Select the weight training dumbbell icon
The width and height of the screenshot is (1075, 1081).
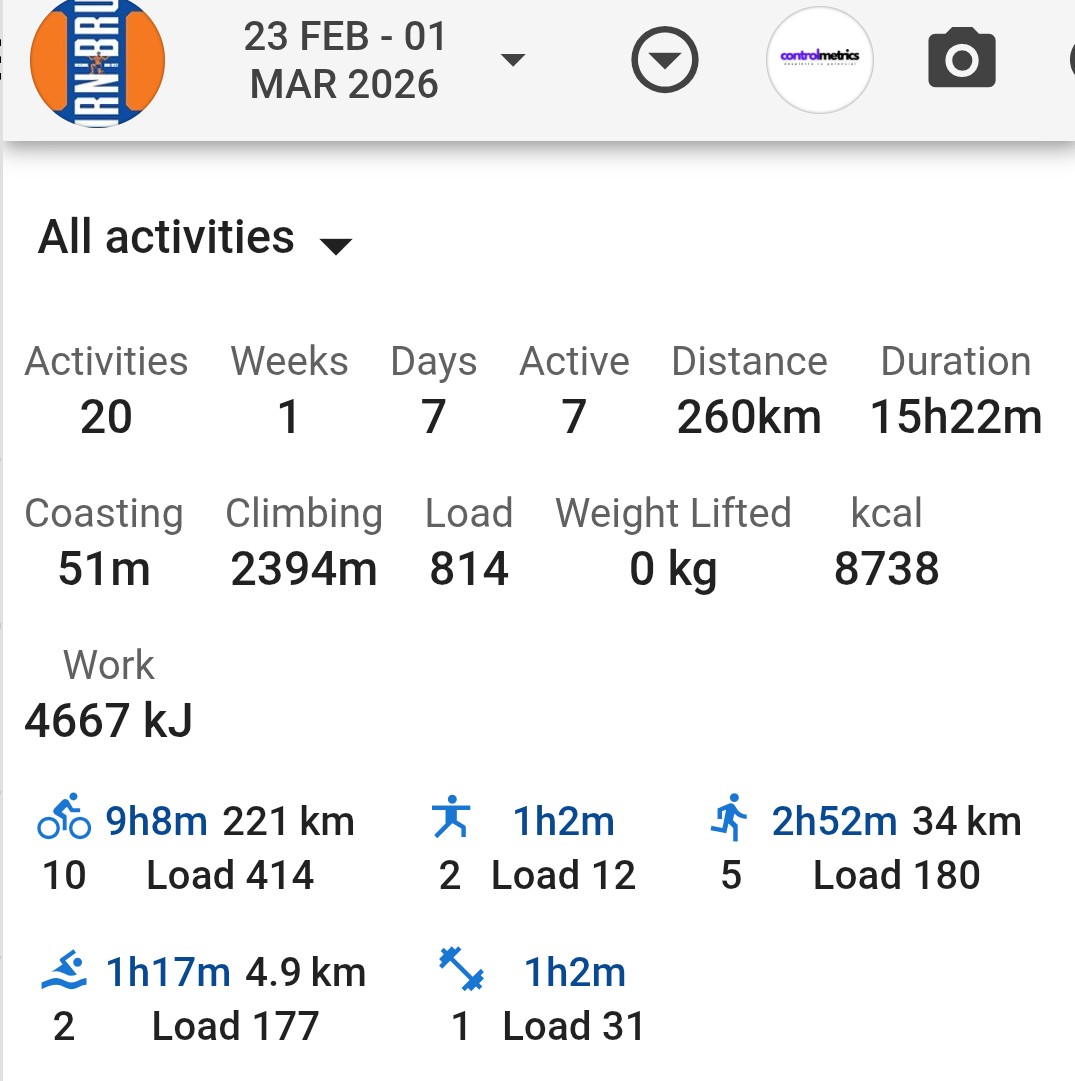(x=461, y=970)
